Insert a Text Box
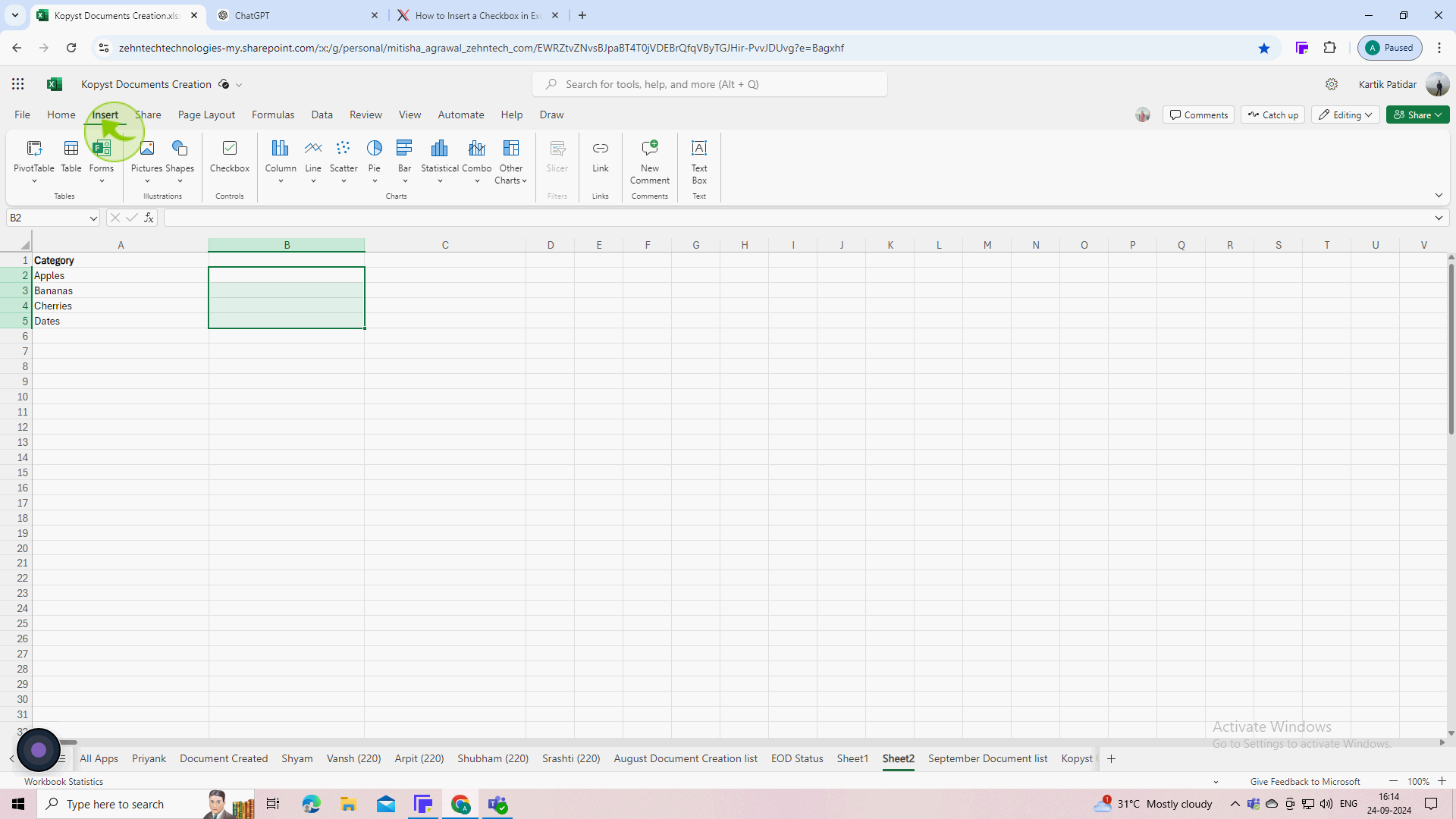Image resolution: width=1456 pixels, height=819 pixels. [699, 161]
